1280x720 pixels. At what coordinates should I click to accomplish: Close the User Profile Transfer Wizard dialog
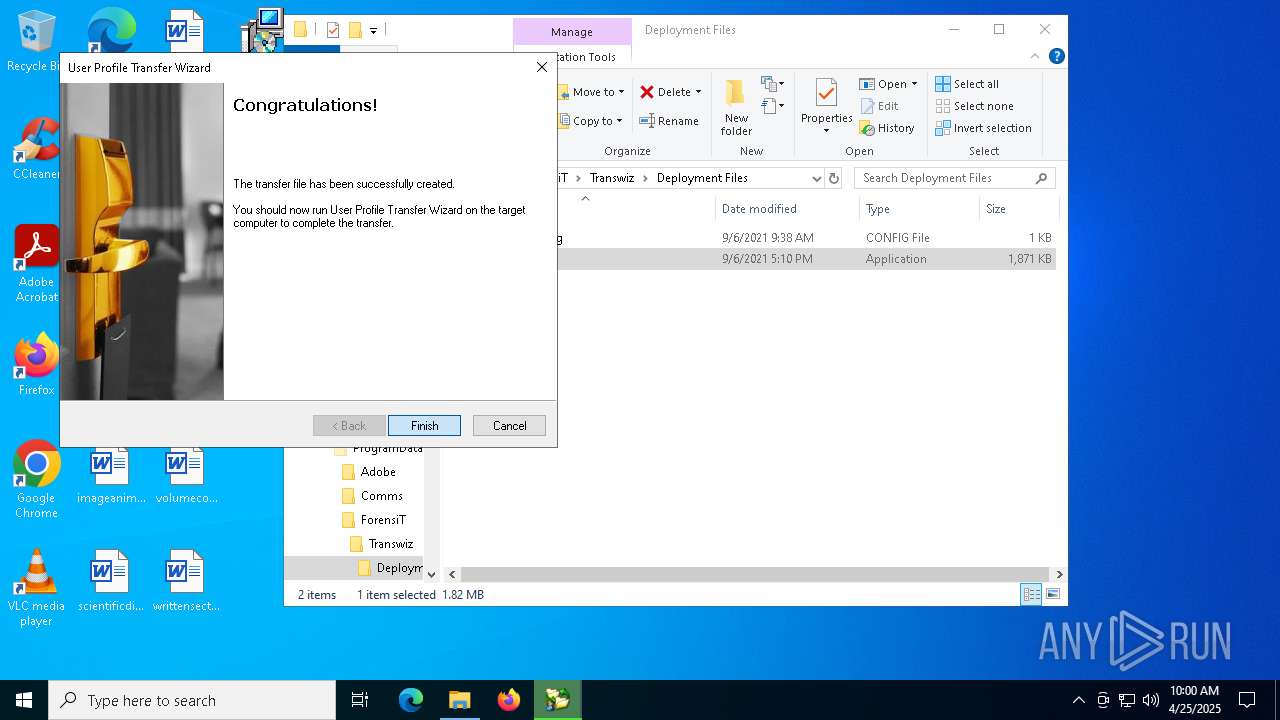pyautogui.click(x=541, y=67)
